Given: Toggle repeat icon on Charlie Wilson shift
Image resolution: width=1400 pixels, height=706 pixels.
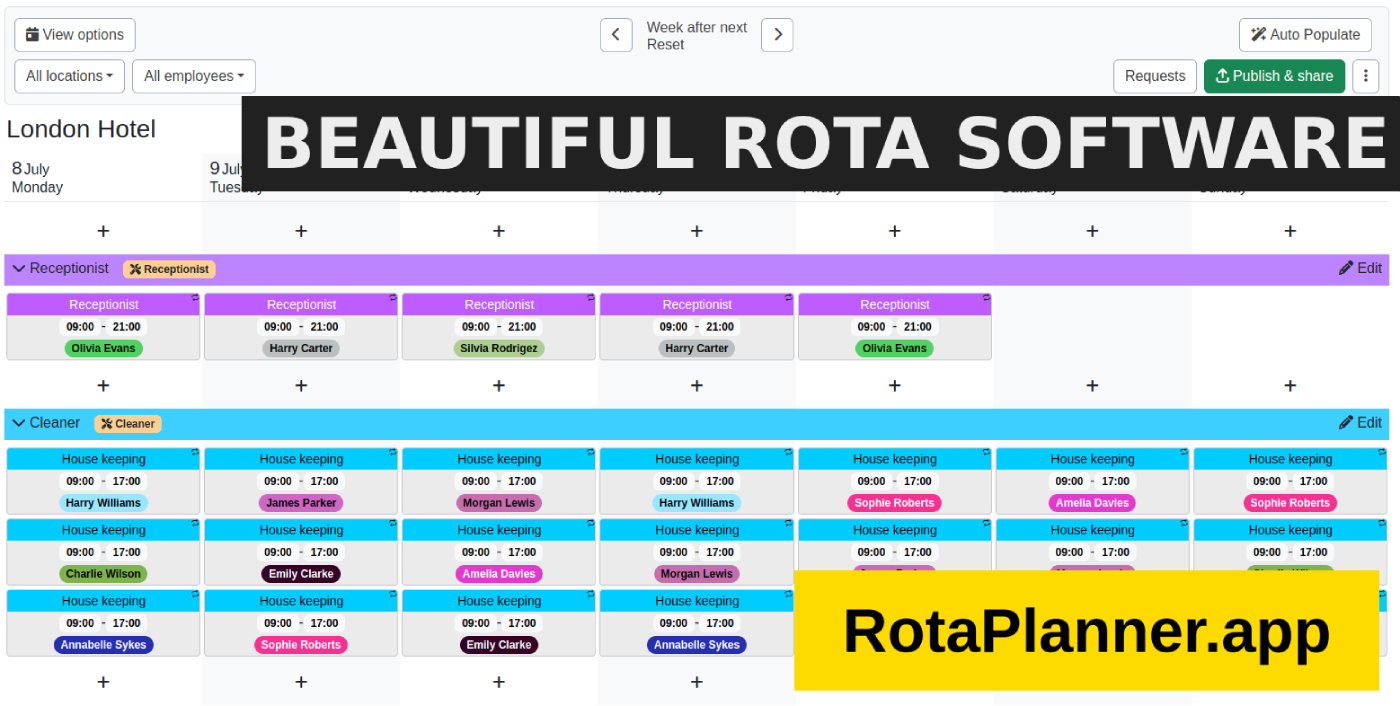Looking at the screenshot, I should [x=195, y=524].
